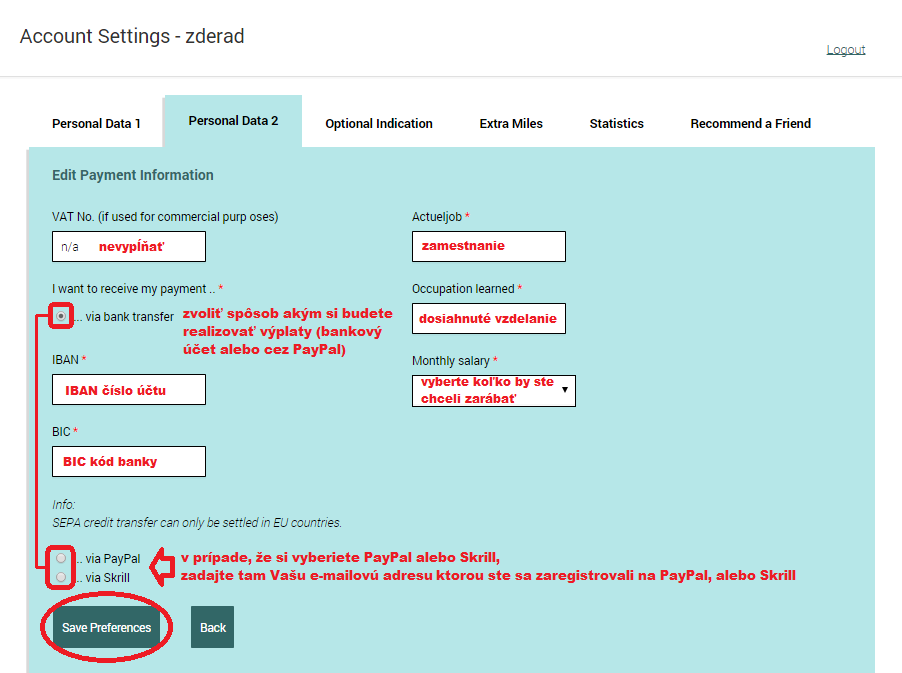This screenshot has width=902, height=673.
Task: Click the VAT No. input field
Action: click(x=129, y=246)
